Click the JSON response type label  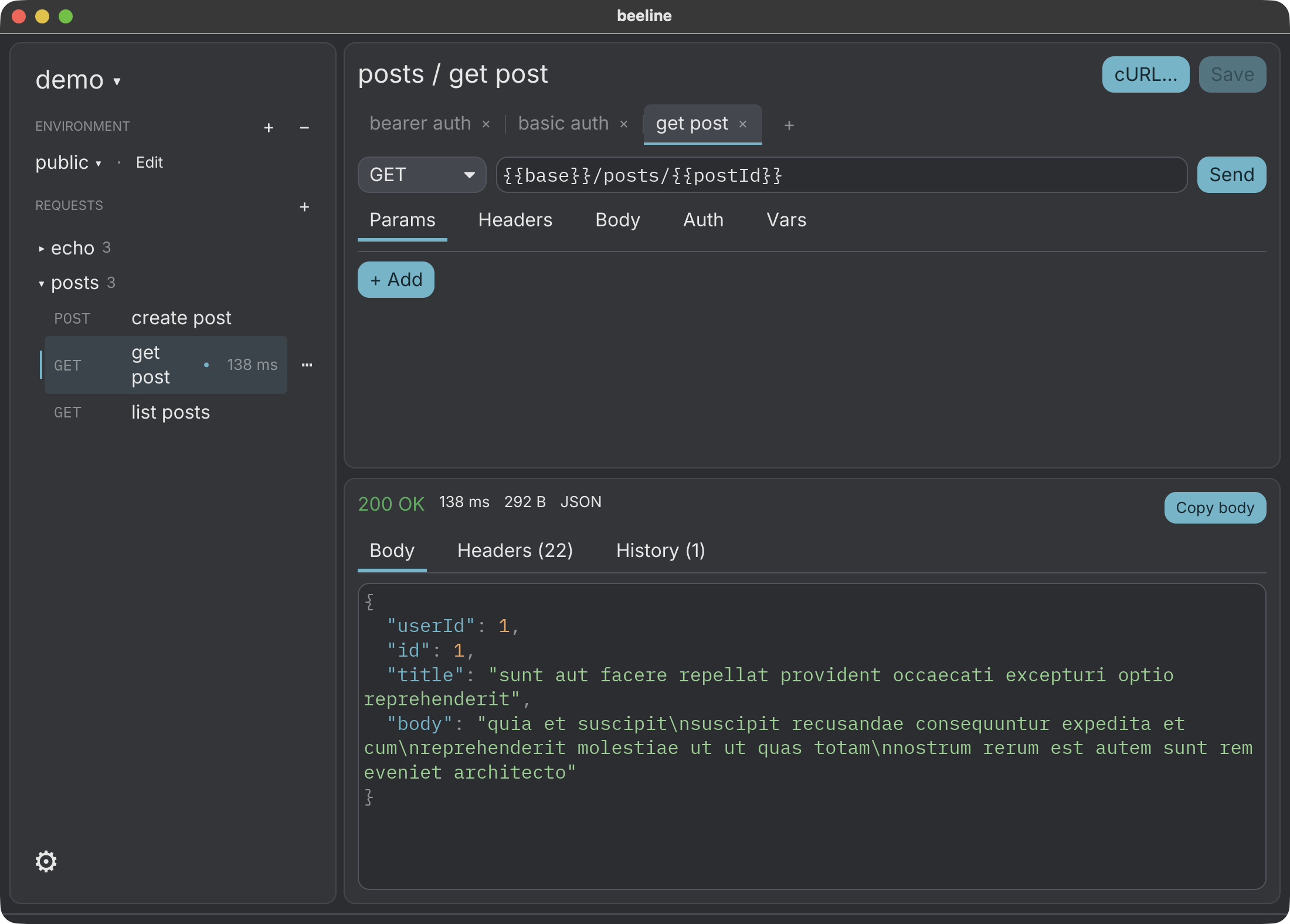tap(580, 502)
